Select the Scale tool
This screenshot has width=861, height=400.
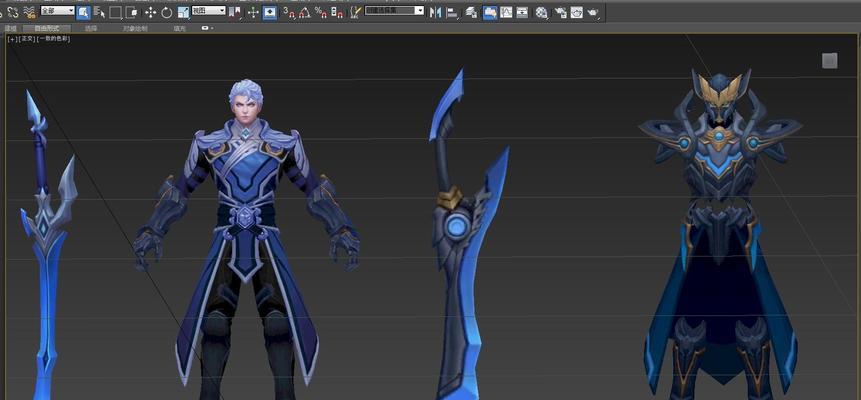coord(183,12)
